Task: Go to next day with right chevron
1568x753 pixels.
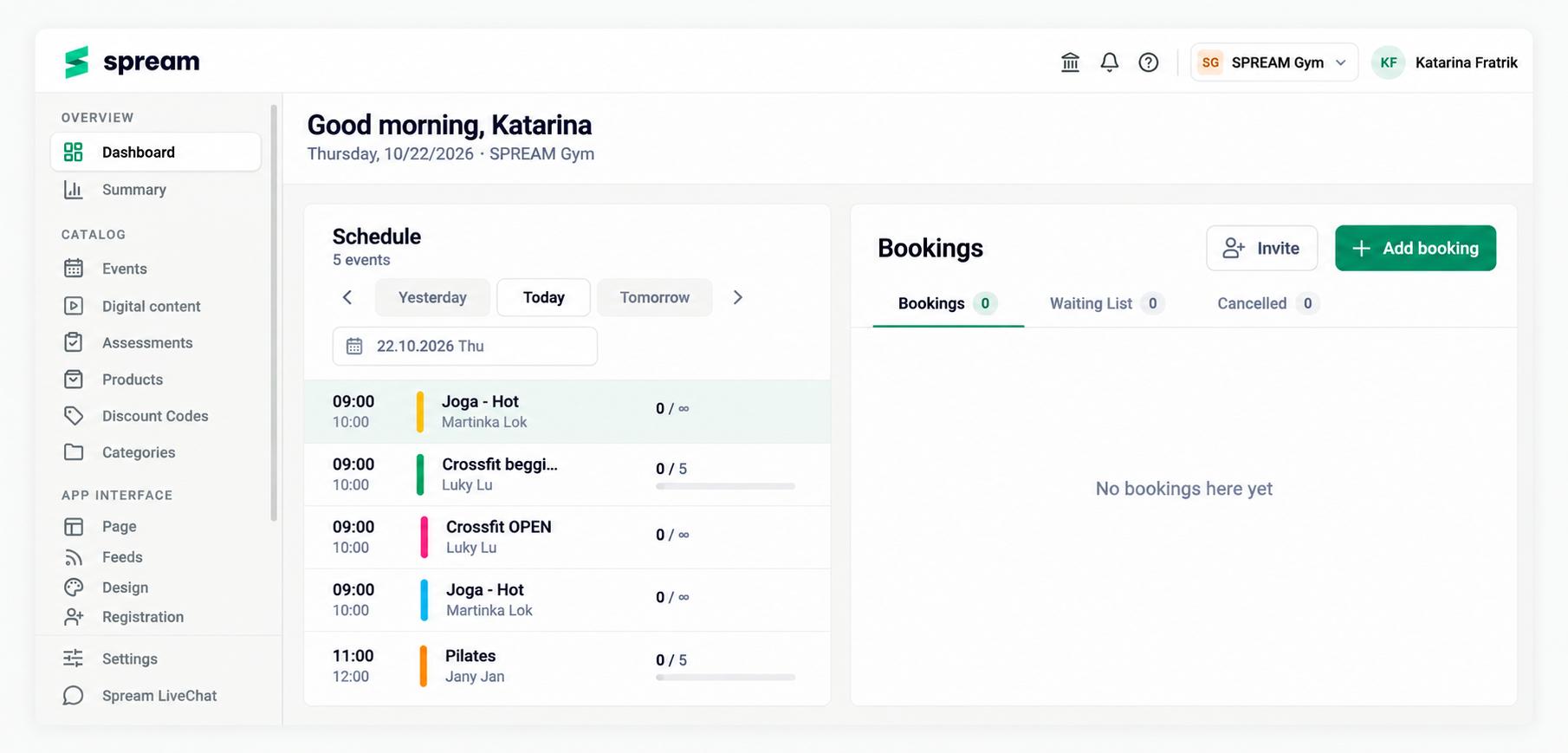Action: (x=737, y=297)
